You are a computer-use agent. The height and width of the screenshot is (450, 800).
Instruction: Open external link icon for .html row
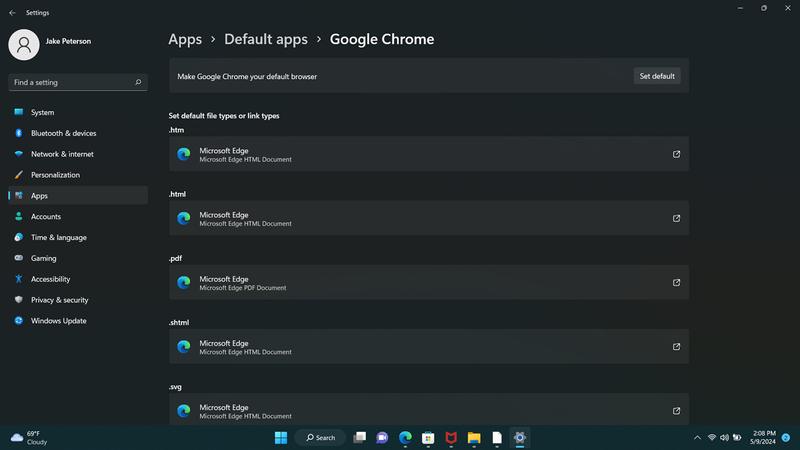676,218
